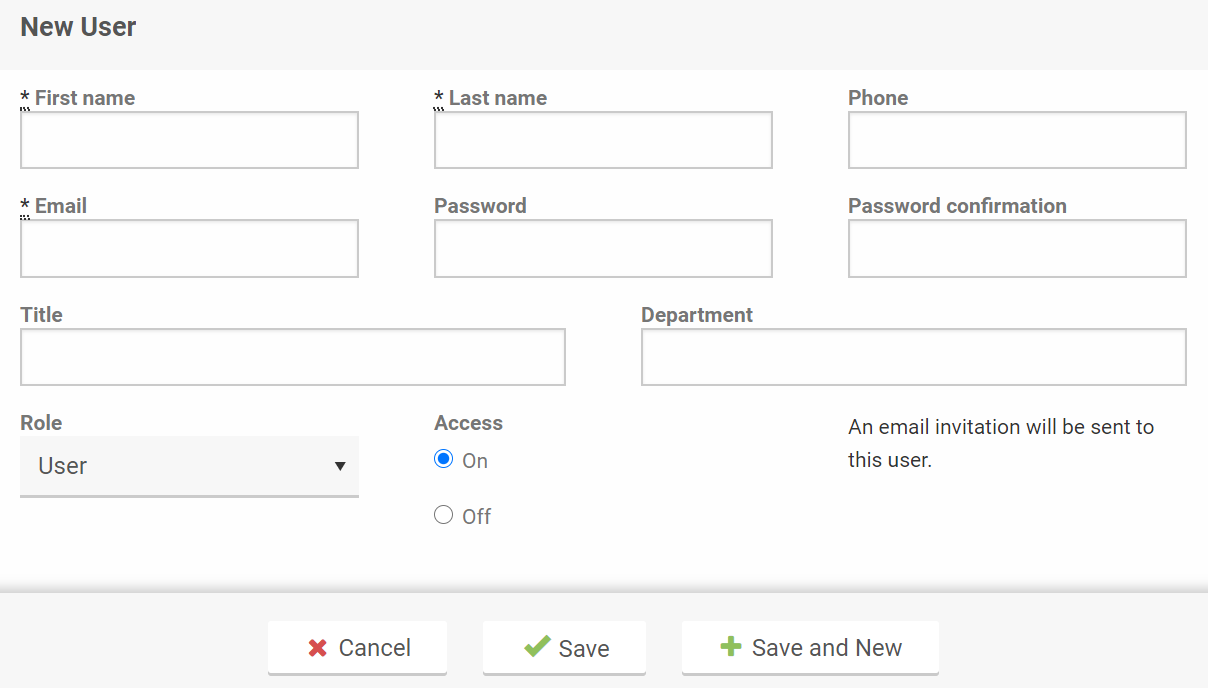
Task: Click the 'On' access label text
Action: click(475, 461)
